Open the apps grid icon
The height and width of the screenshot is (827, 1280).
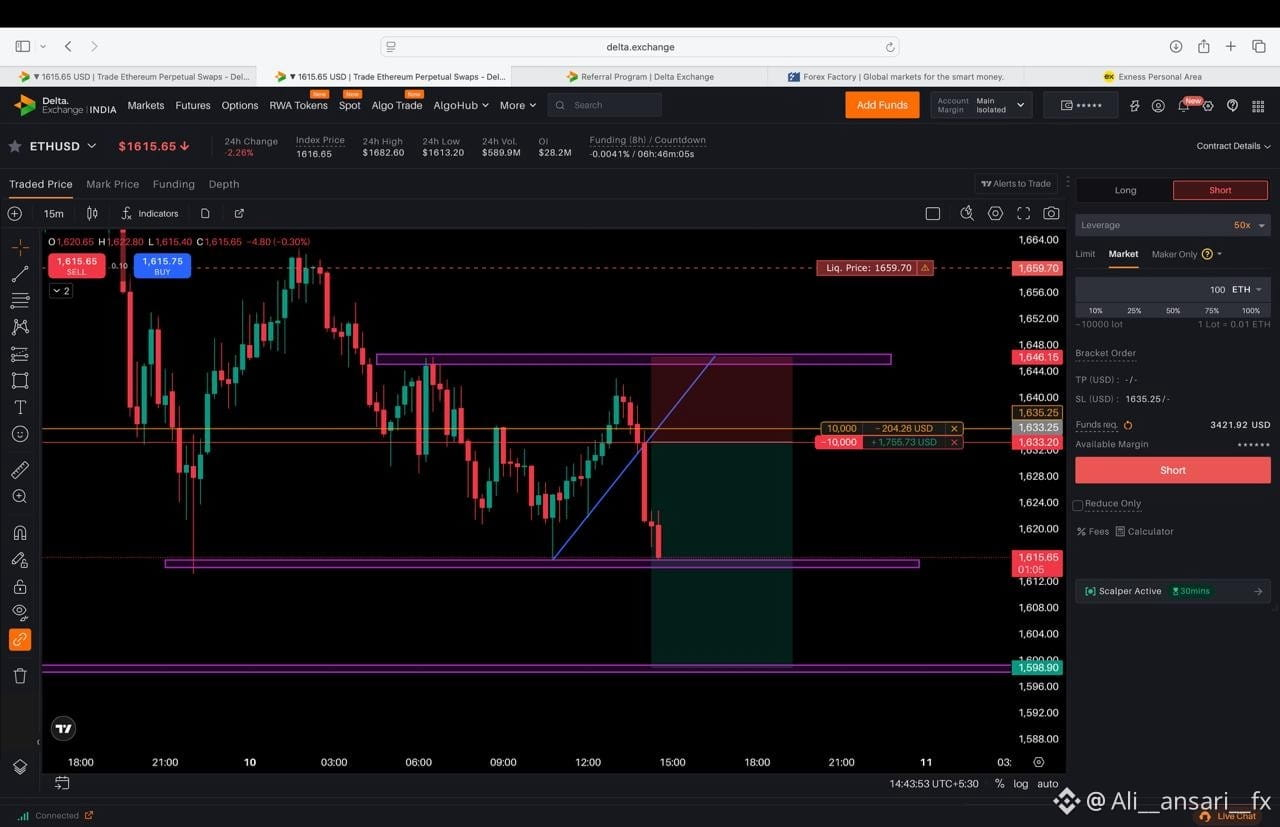coord(1258,105)
